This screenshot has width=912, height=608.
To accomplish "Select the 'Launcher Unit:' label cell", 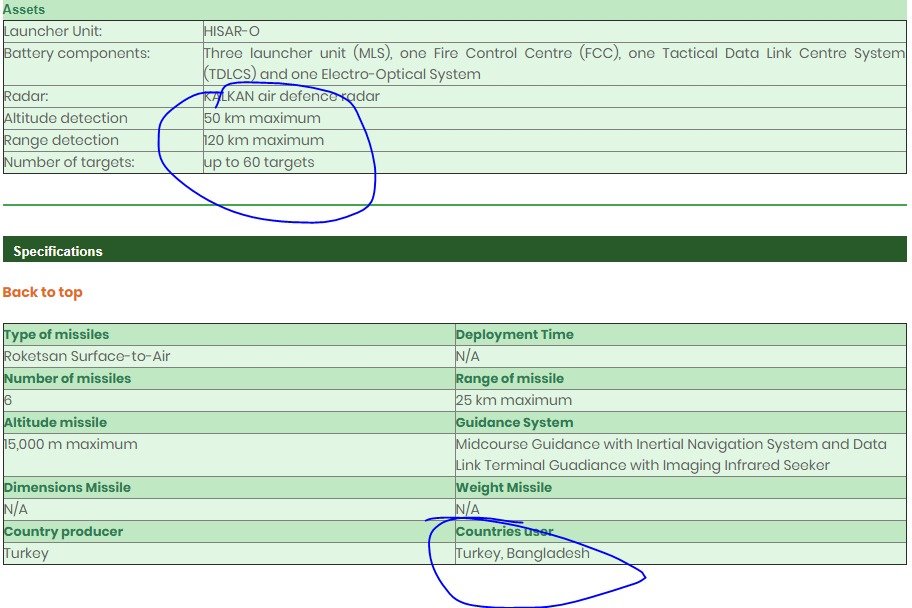I will coord(103,31).
